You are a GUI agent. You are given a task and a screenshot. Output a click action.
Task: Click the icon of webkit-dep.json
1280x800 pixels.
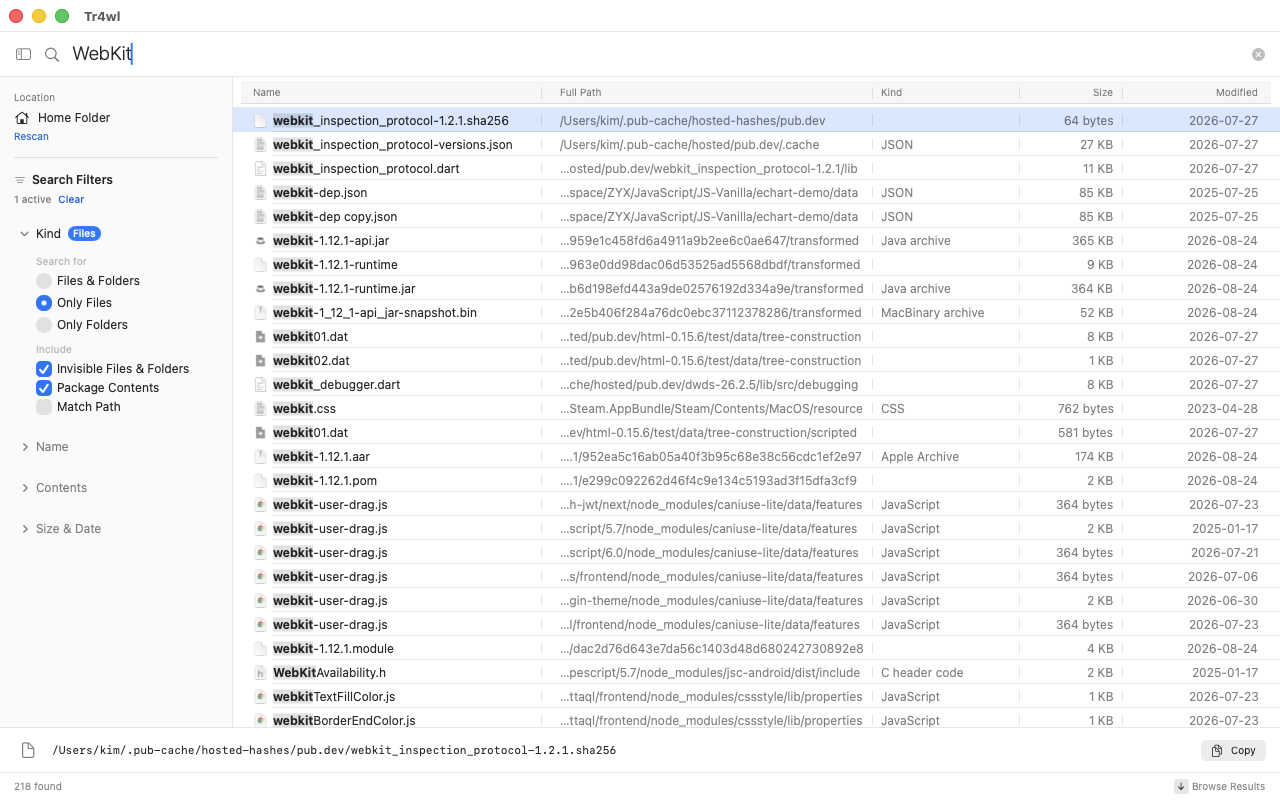tap(260, 193)
